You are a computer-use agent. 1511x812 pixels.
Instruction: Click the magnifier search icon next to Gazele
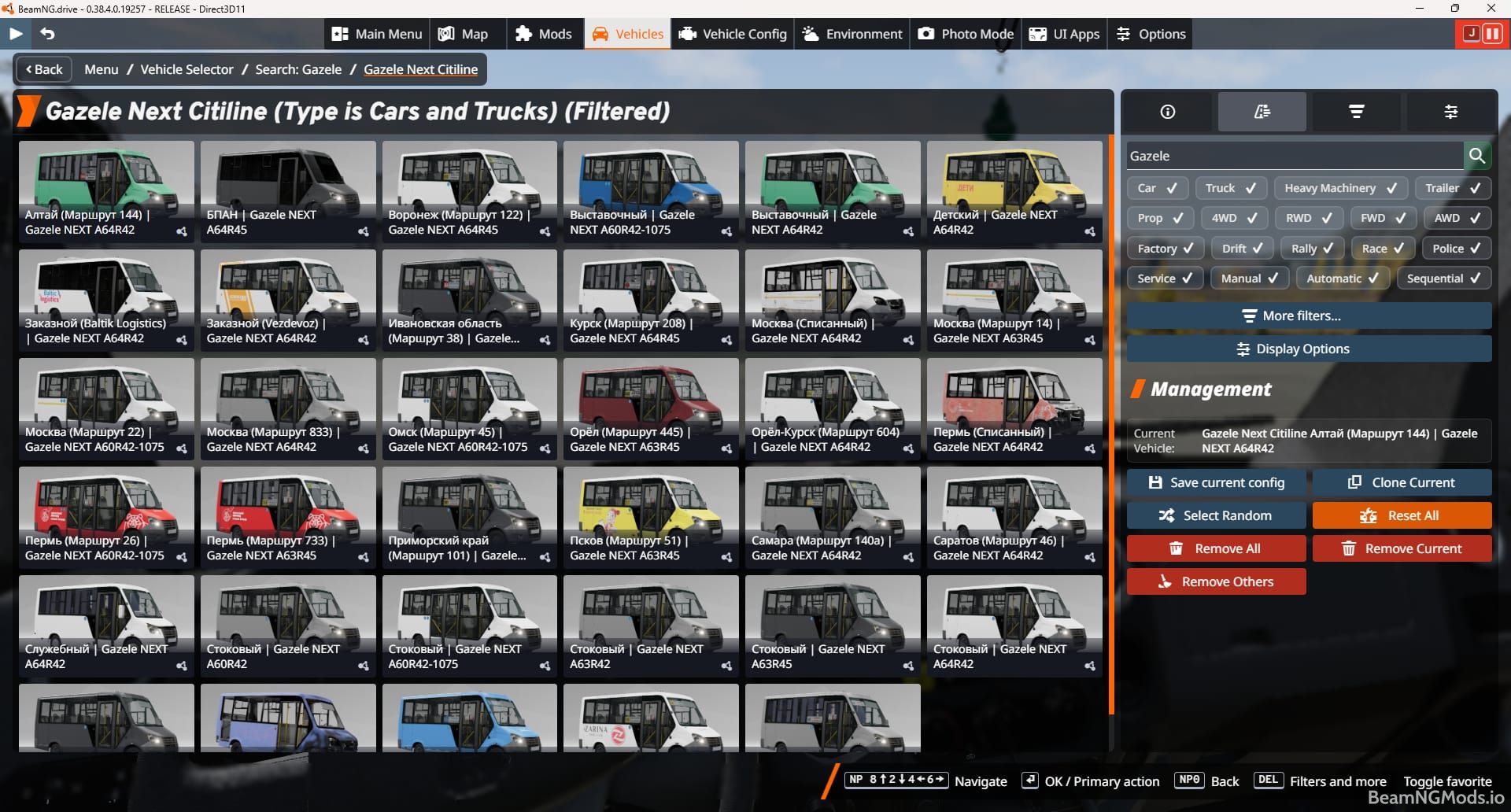(x=1477, y=156)
